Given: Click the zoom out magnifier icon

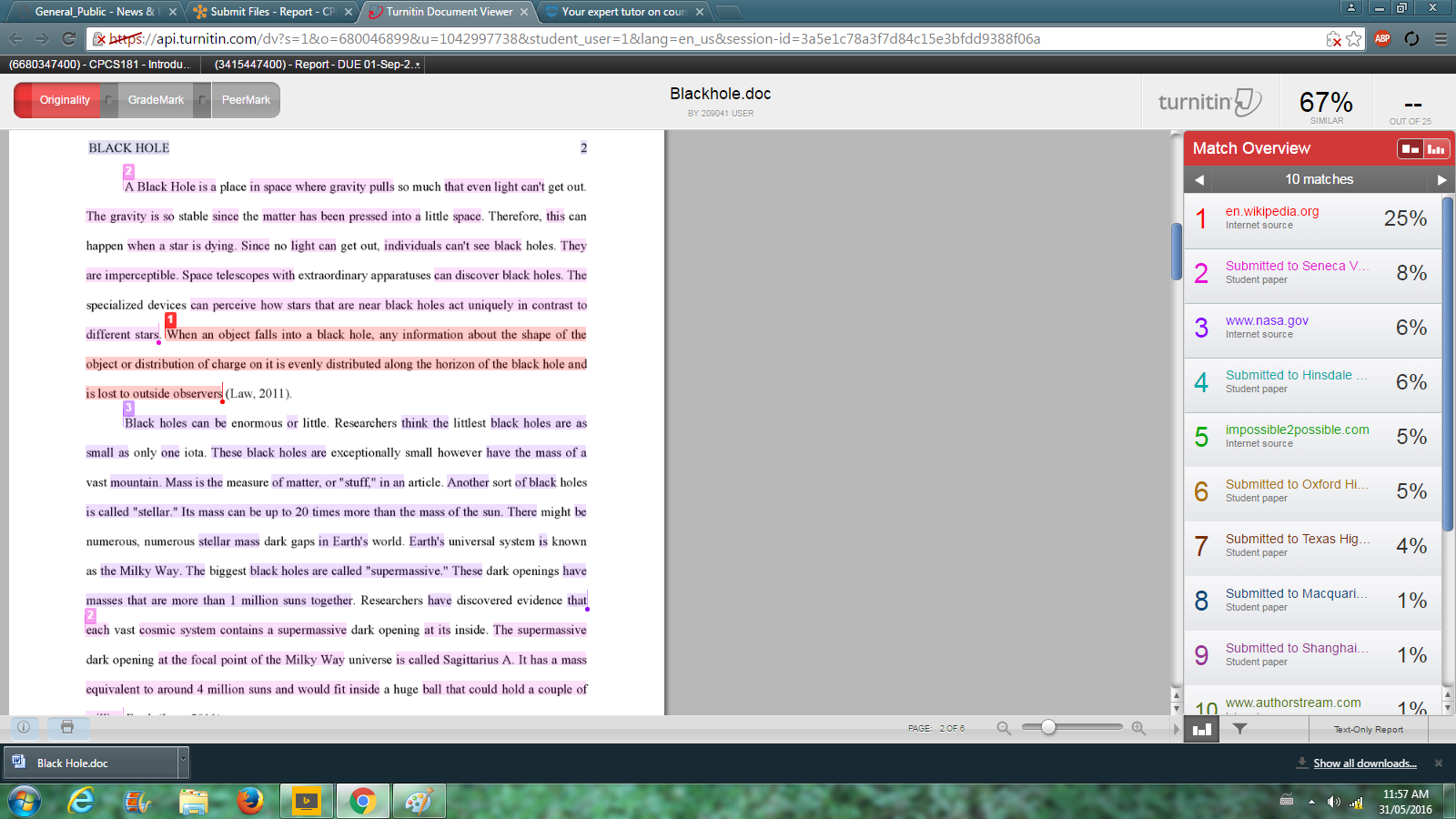Looking at the screenshot, I should coord(1004,728).
